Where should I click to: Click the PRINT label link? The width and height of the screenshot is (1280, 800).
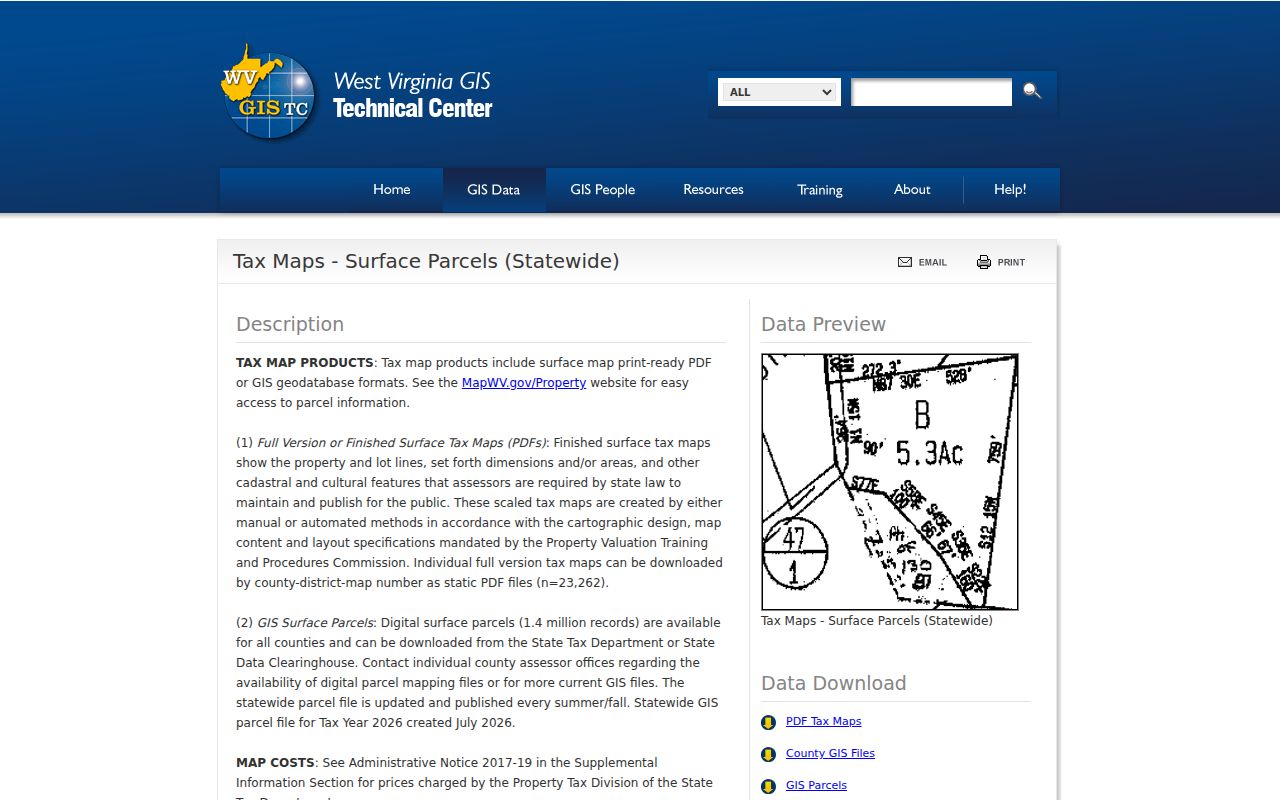click(1011, 262)
